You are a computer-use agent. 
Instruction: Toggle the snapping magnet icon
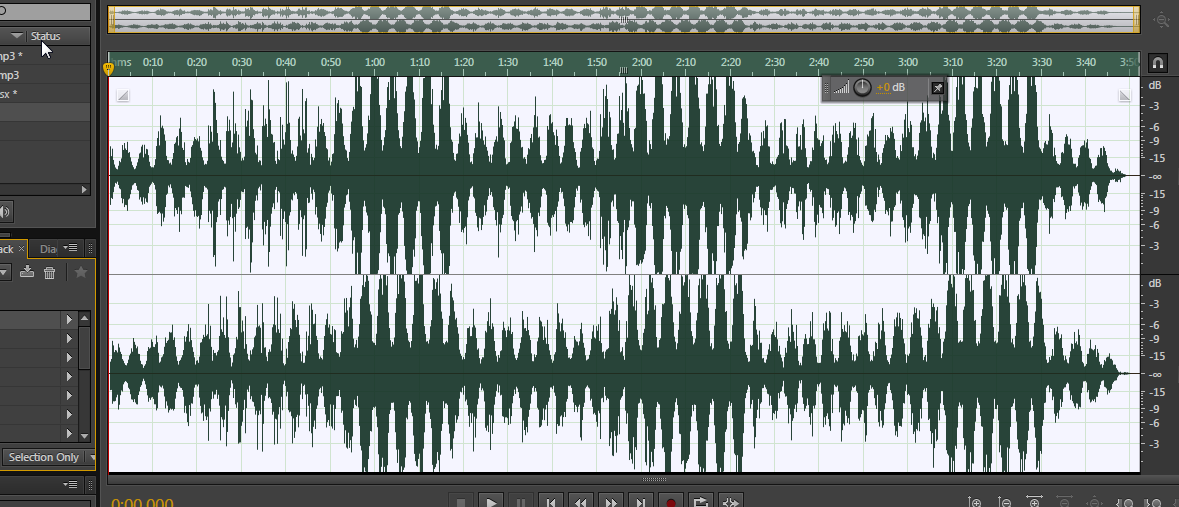(x=1158, y=63)
